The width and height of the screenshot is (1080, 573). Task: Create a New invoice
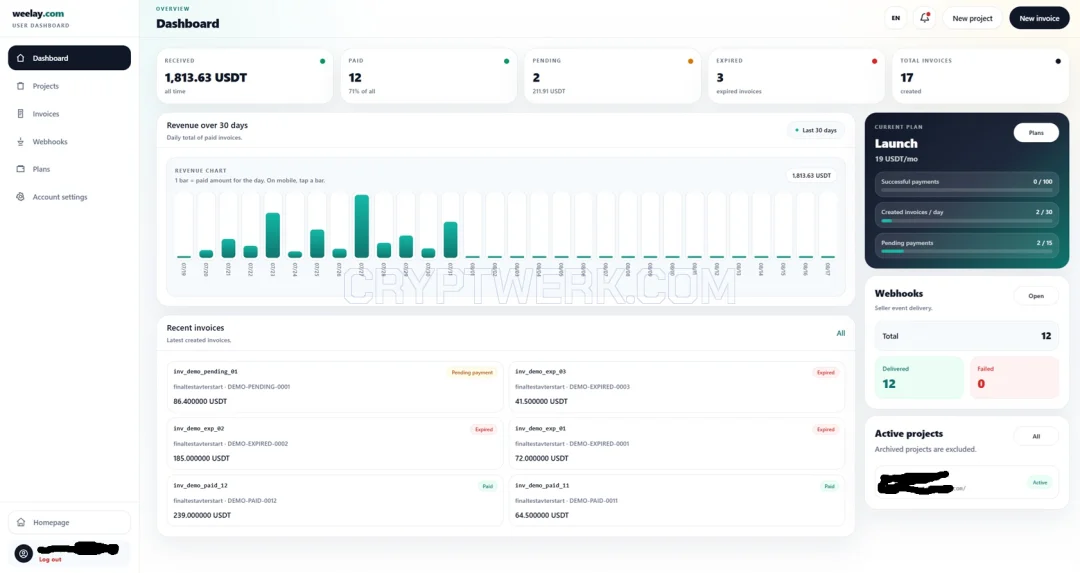1039,18
